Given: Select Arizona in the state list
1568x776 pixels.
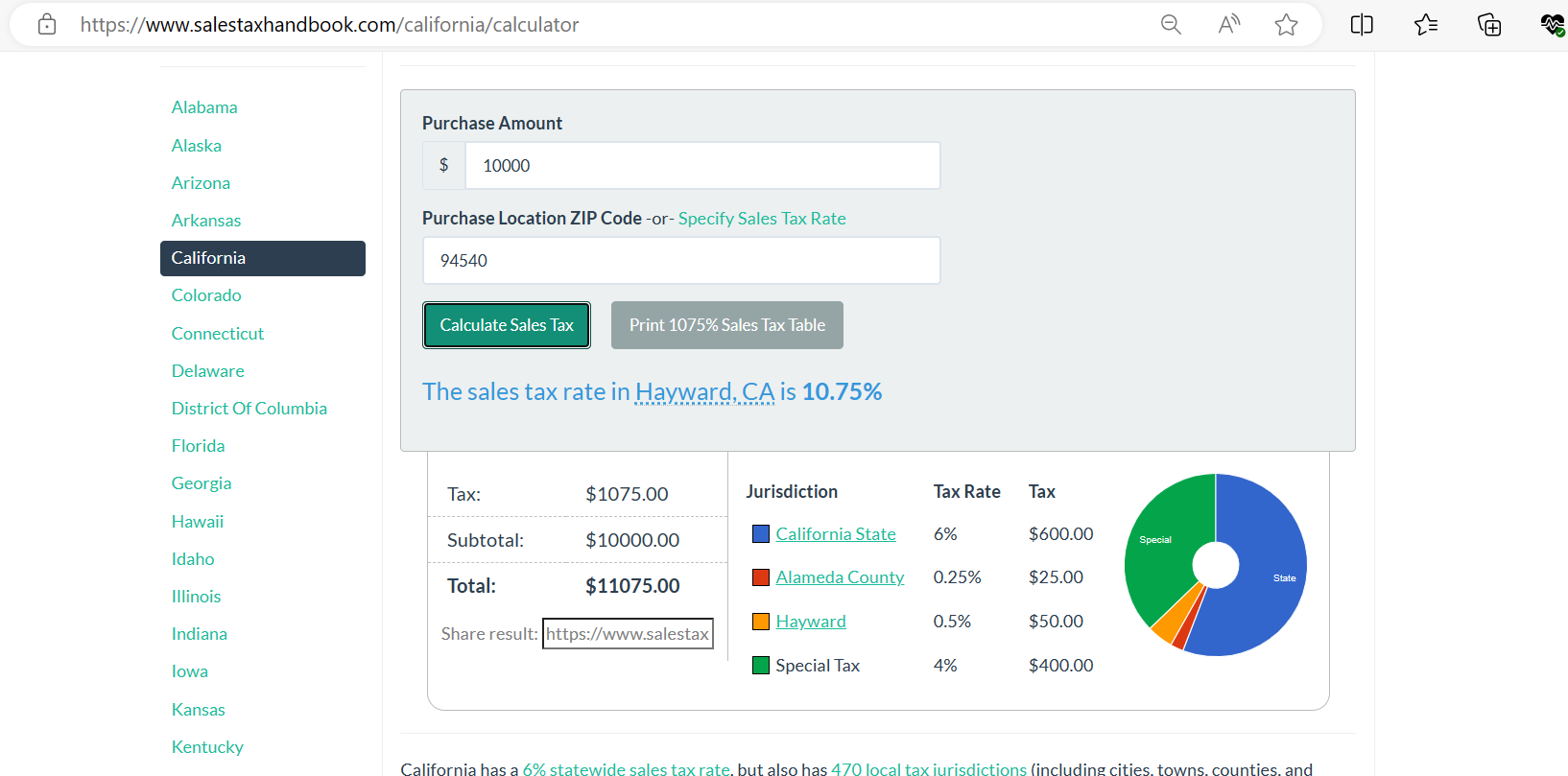Looking at the screenshot, I should point(201,183).
